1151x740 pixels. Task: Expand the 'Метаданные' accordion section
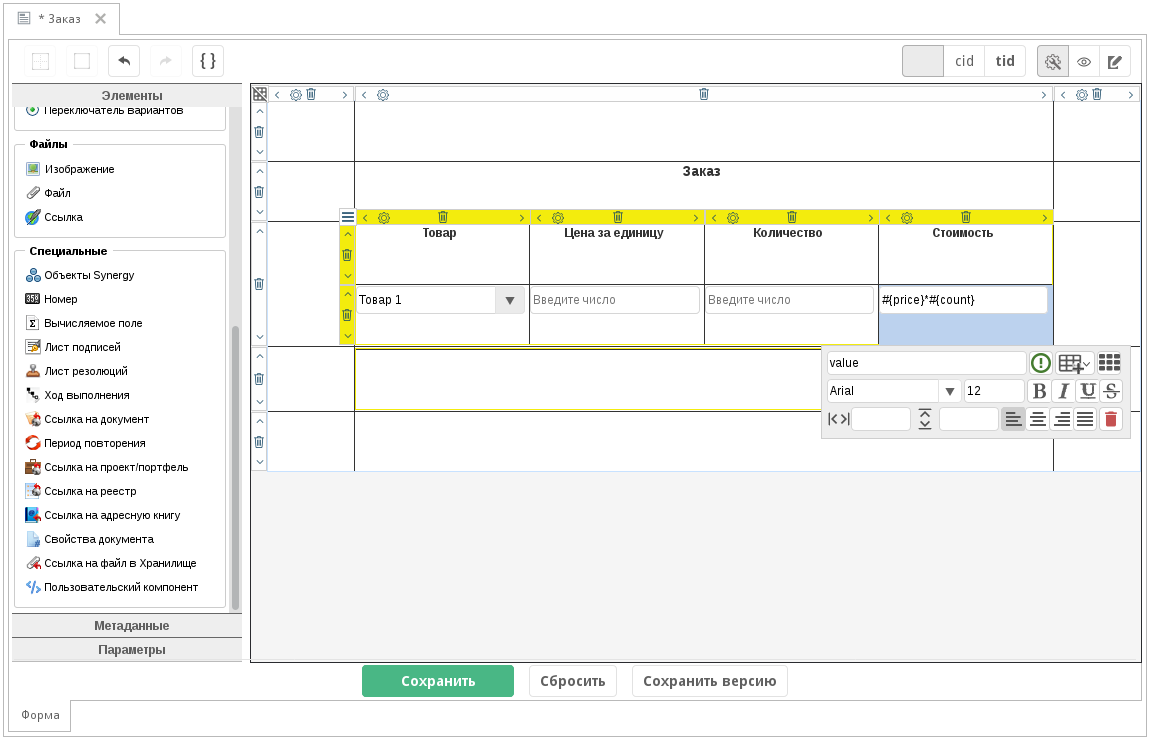127,625
